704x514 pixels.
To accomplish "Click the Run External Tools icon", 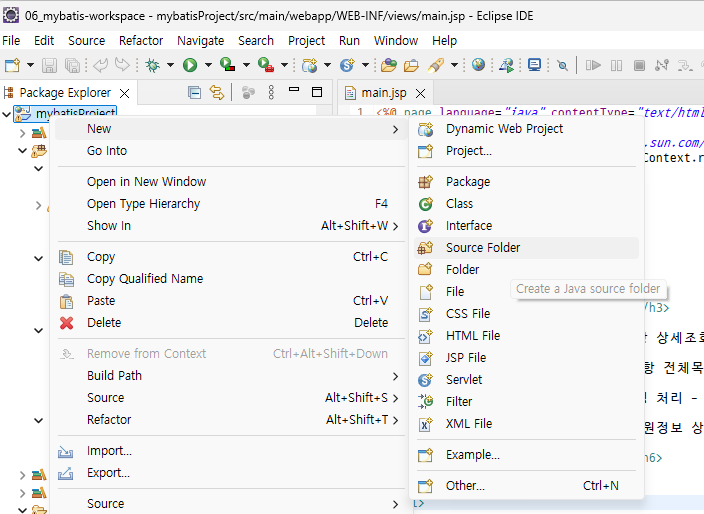I will (x=266, y=66).
